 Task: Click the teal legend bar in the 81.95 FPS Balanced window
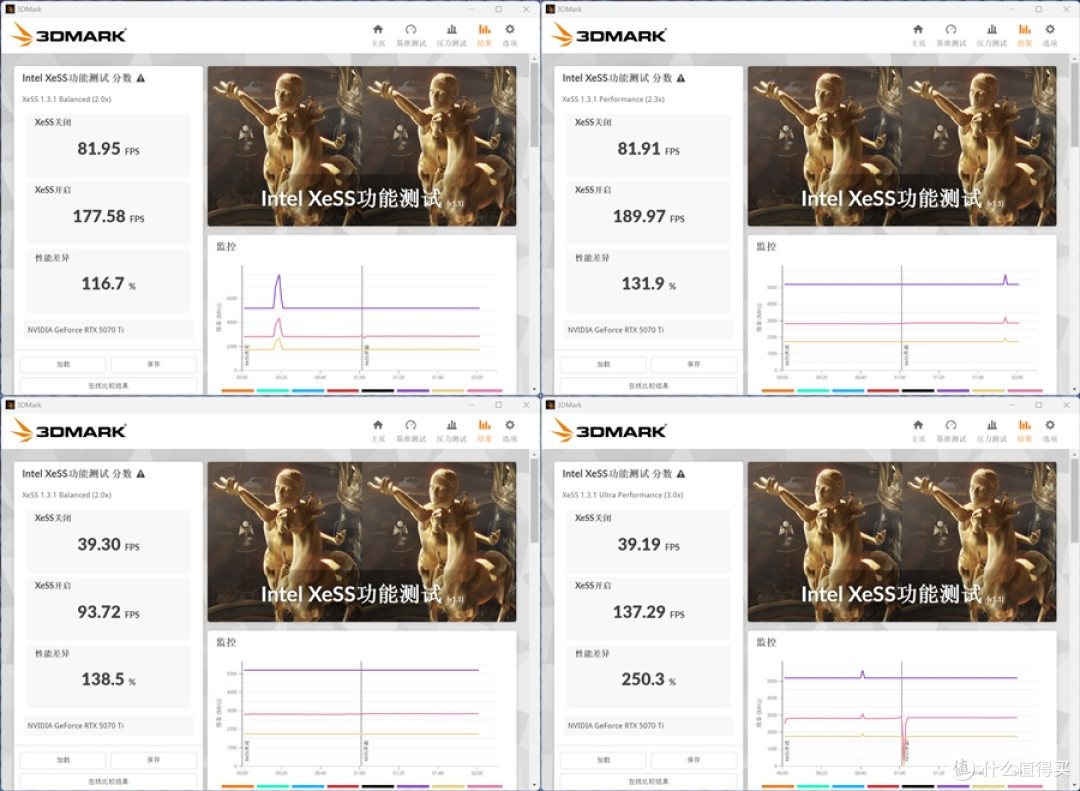(x=273, y=391)
